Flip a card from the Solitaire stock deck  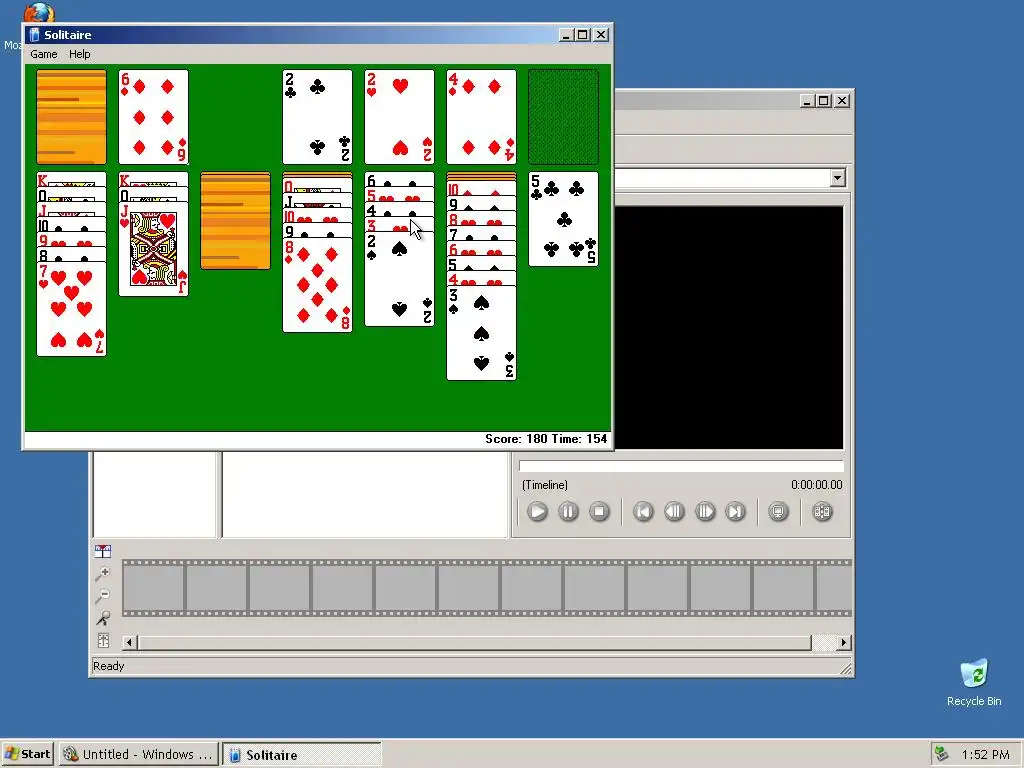tap(71, 117)
